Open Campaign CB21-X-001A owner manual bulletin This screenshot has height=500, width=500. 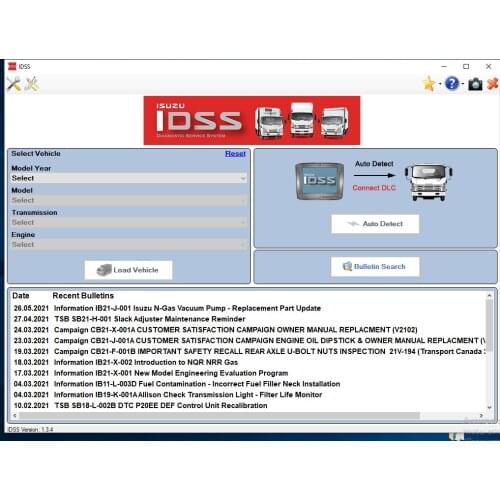point(236,330)
